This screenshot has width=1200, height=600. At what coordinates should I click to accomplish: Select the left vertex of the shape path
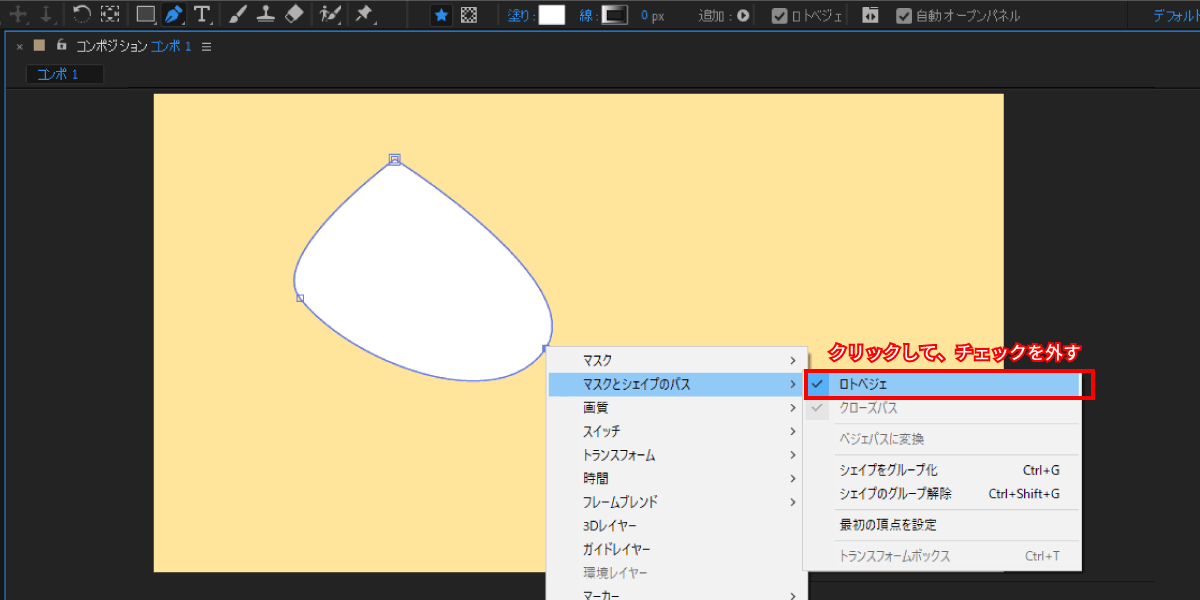tap(300, 298)
